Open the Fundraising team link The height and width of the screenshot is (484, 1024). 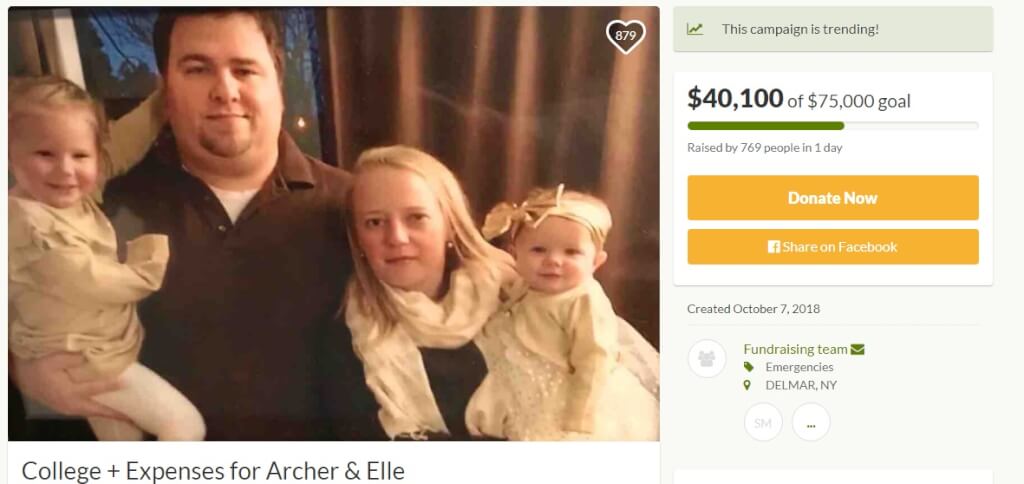click(795, 349)
